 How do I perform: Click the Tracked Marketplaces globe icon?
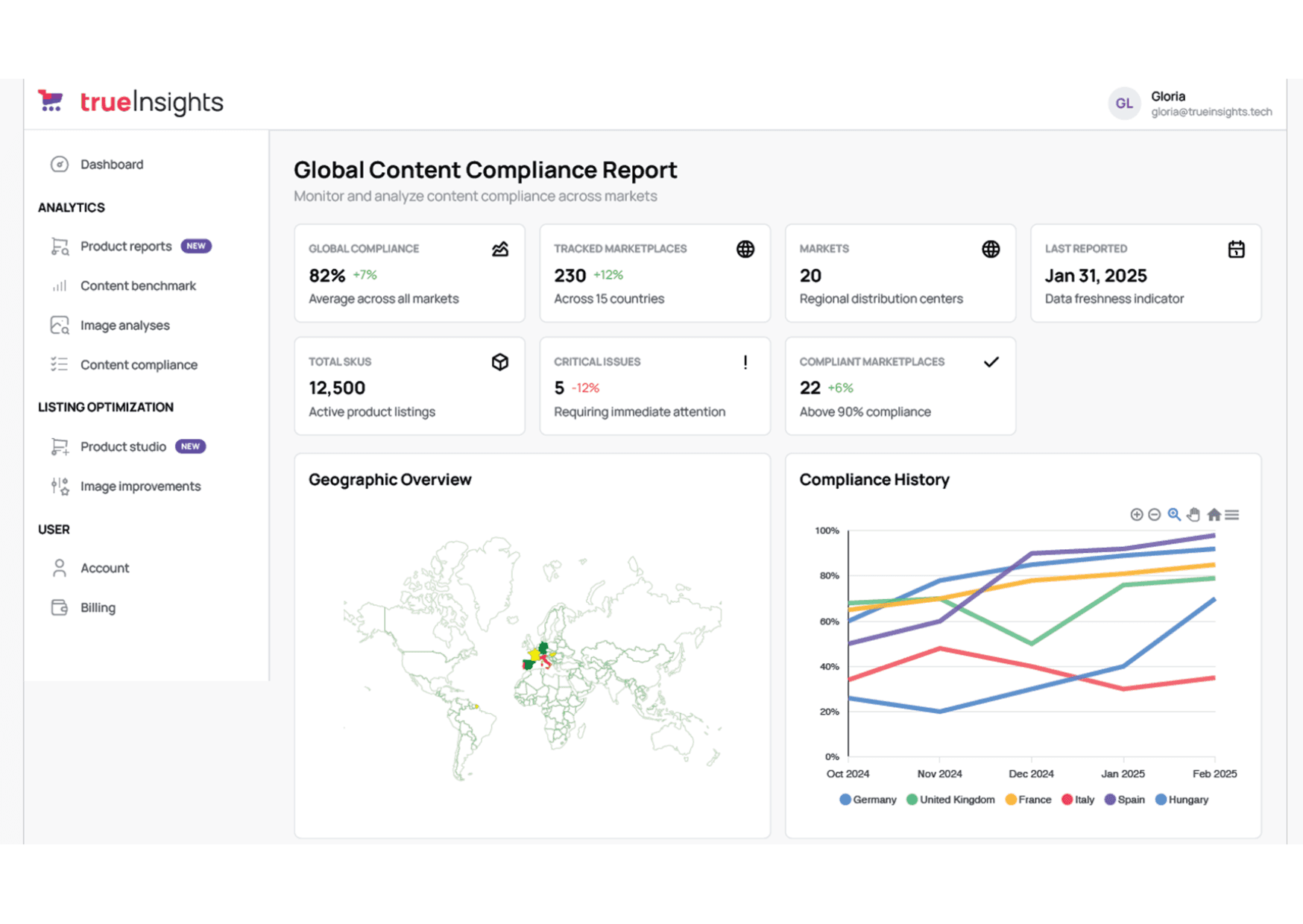(x=745, y=249)
